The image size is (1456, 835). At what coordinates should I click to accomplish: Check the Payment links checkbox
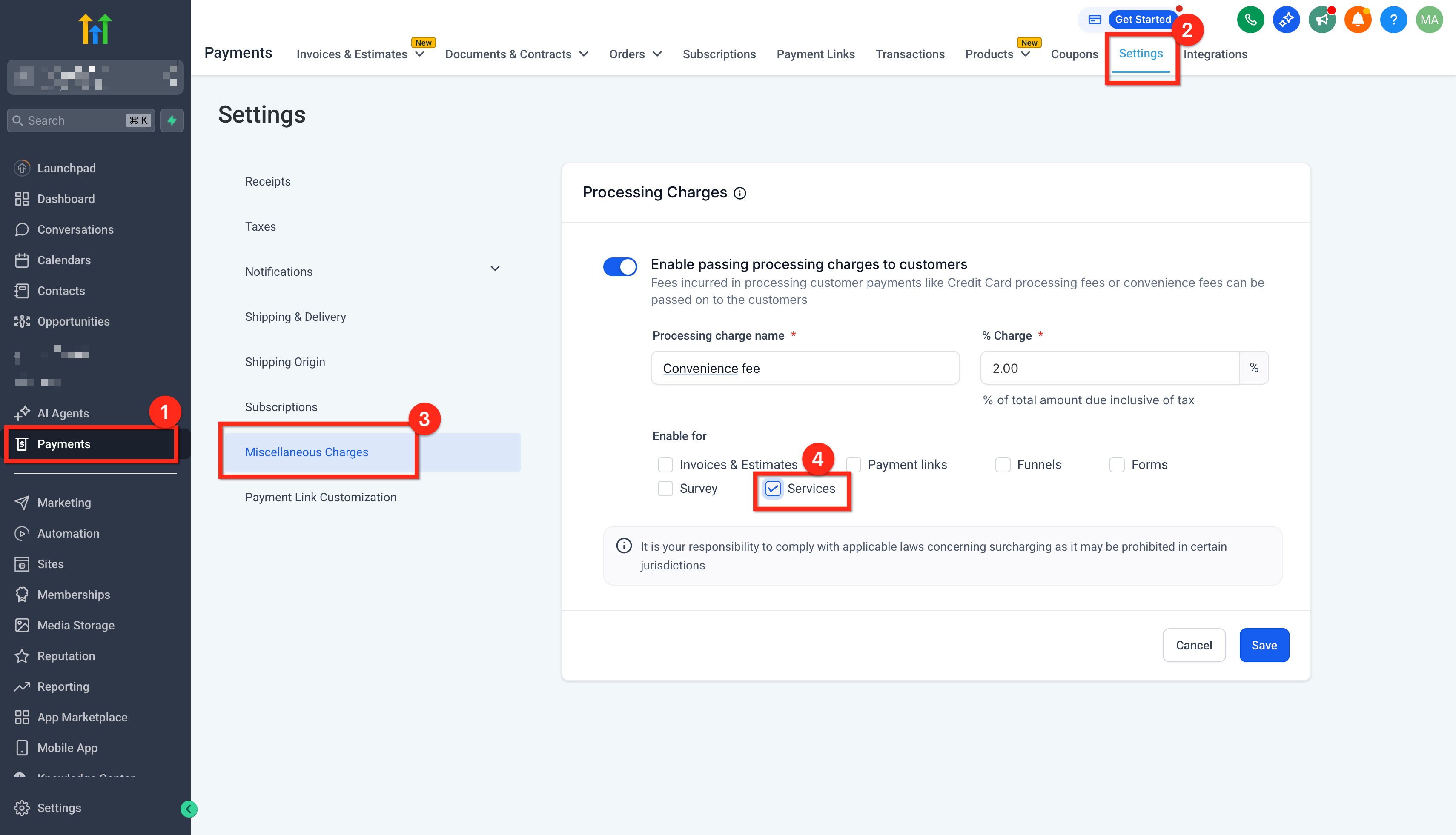click(x=854, y=464)
